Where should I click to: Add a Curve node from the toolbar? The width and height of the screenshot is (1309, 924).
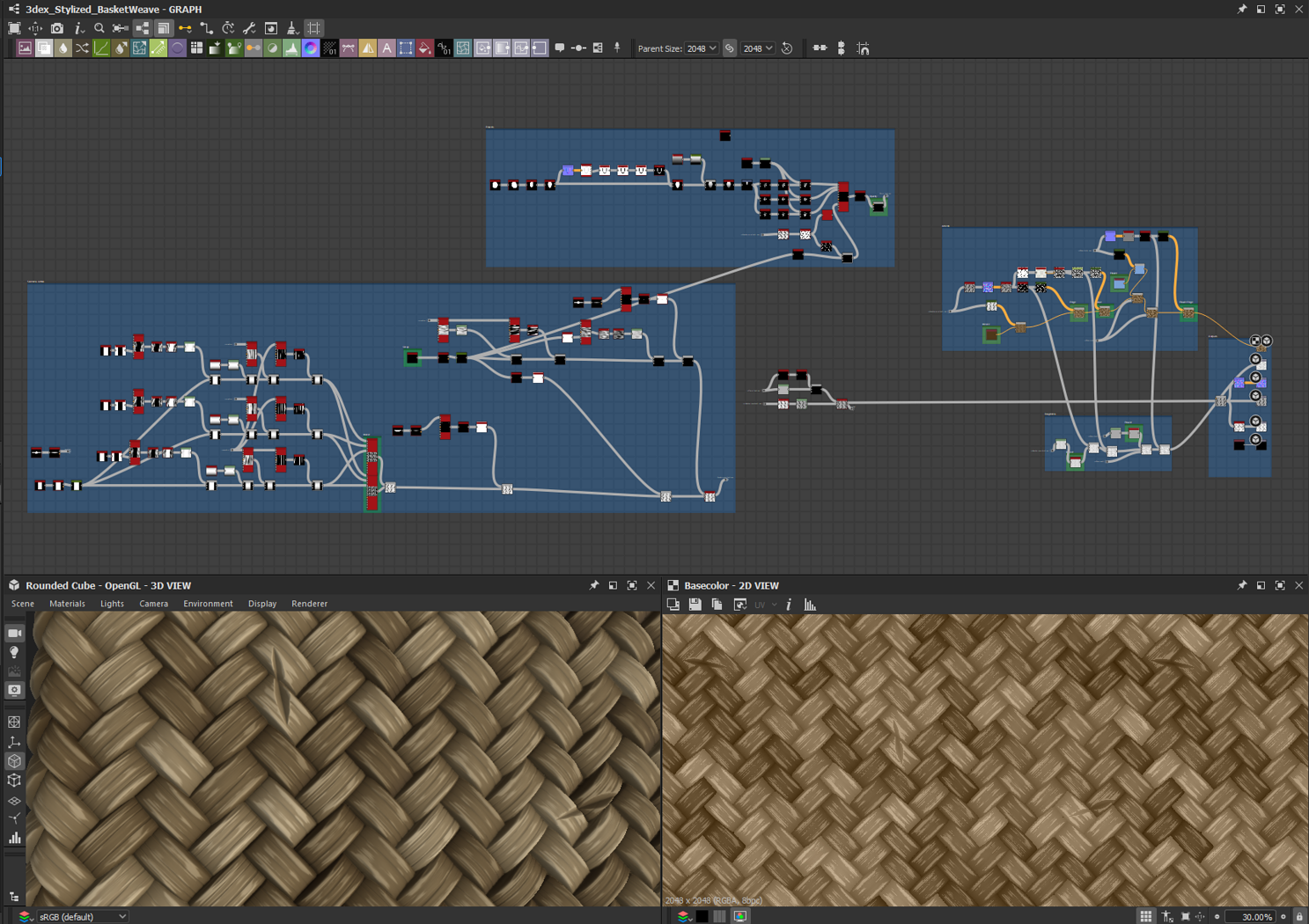101,48
